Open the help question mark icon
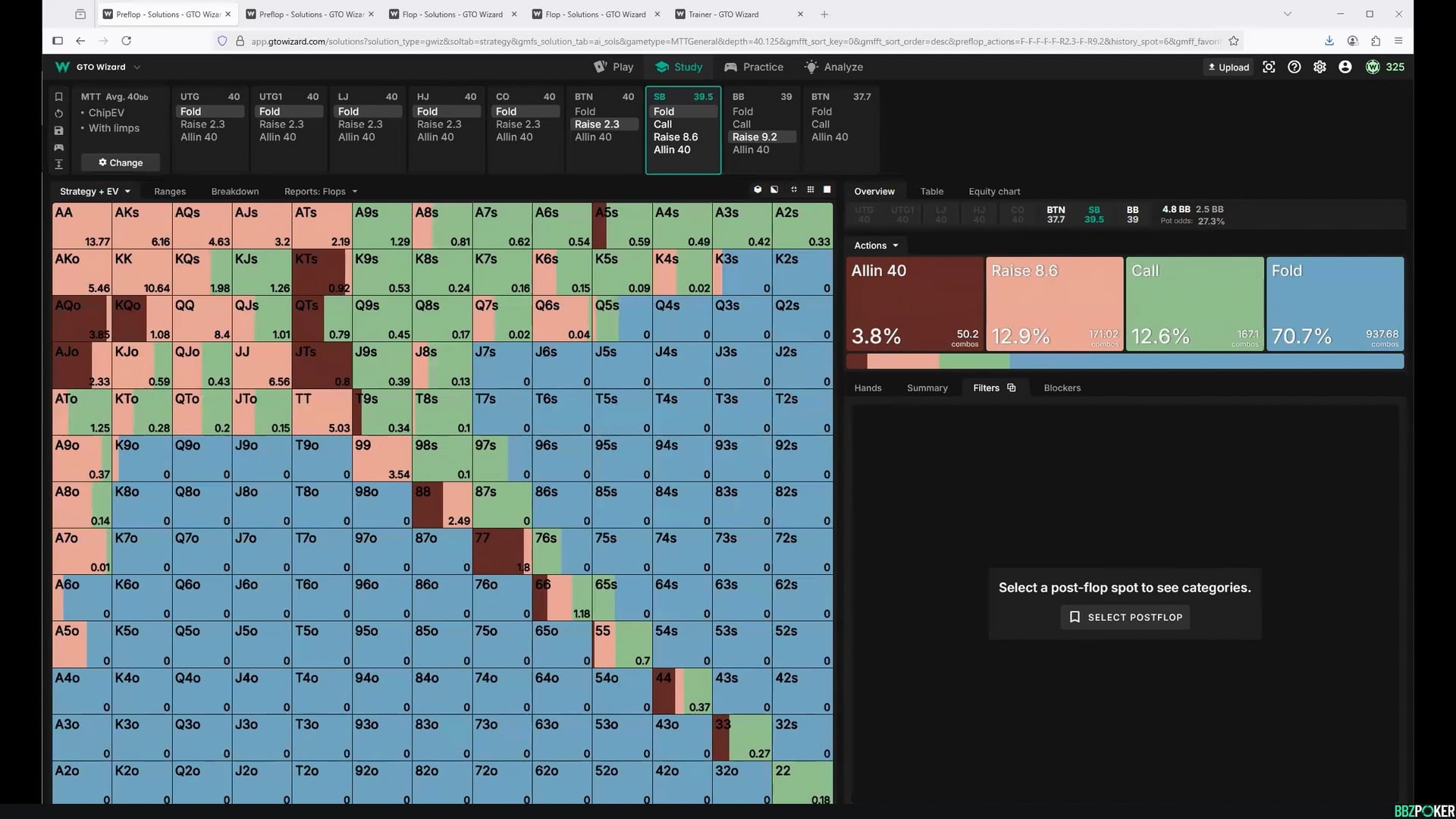The height and width of the screenshot is (819, 1456). pos(1294,67)
